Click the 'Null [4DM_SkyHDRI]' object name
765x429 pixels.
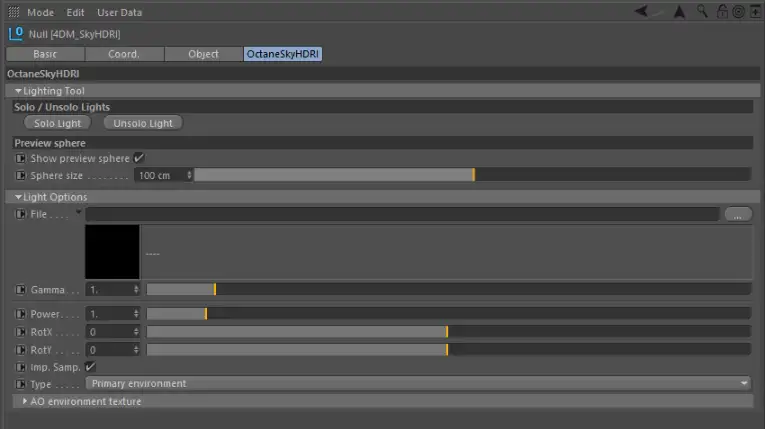75,34
